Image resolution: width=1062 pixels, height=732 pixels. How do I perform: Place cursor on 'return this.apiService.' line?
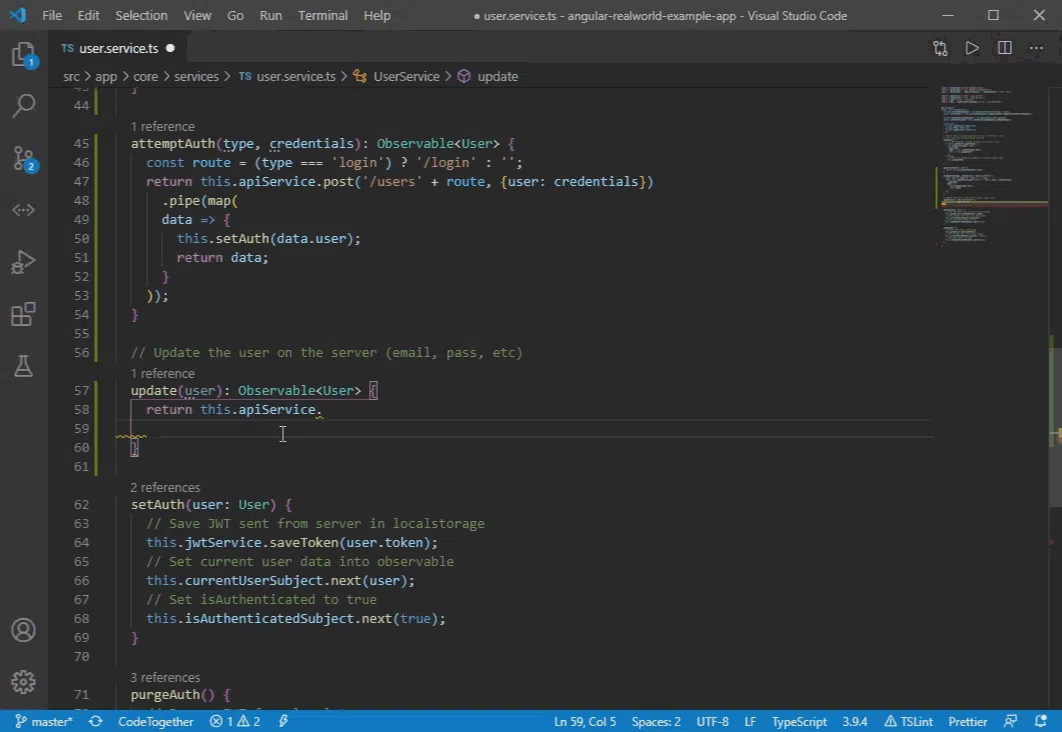pyautogui.click(x=234, y=410)
